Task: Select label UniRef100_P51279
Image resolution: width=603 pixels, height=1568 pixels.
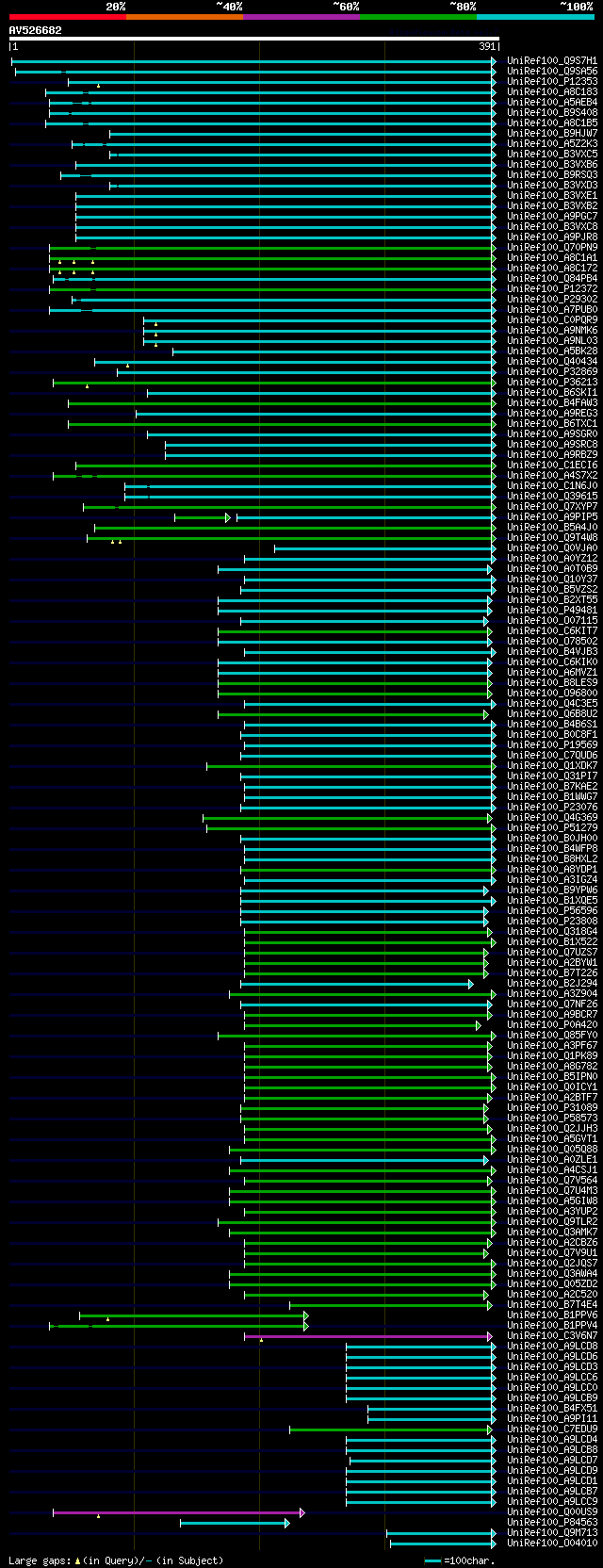Action: click(552, 827)
